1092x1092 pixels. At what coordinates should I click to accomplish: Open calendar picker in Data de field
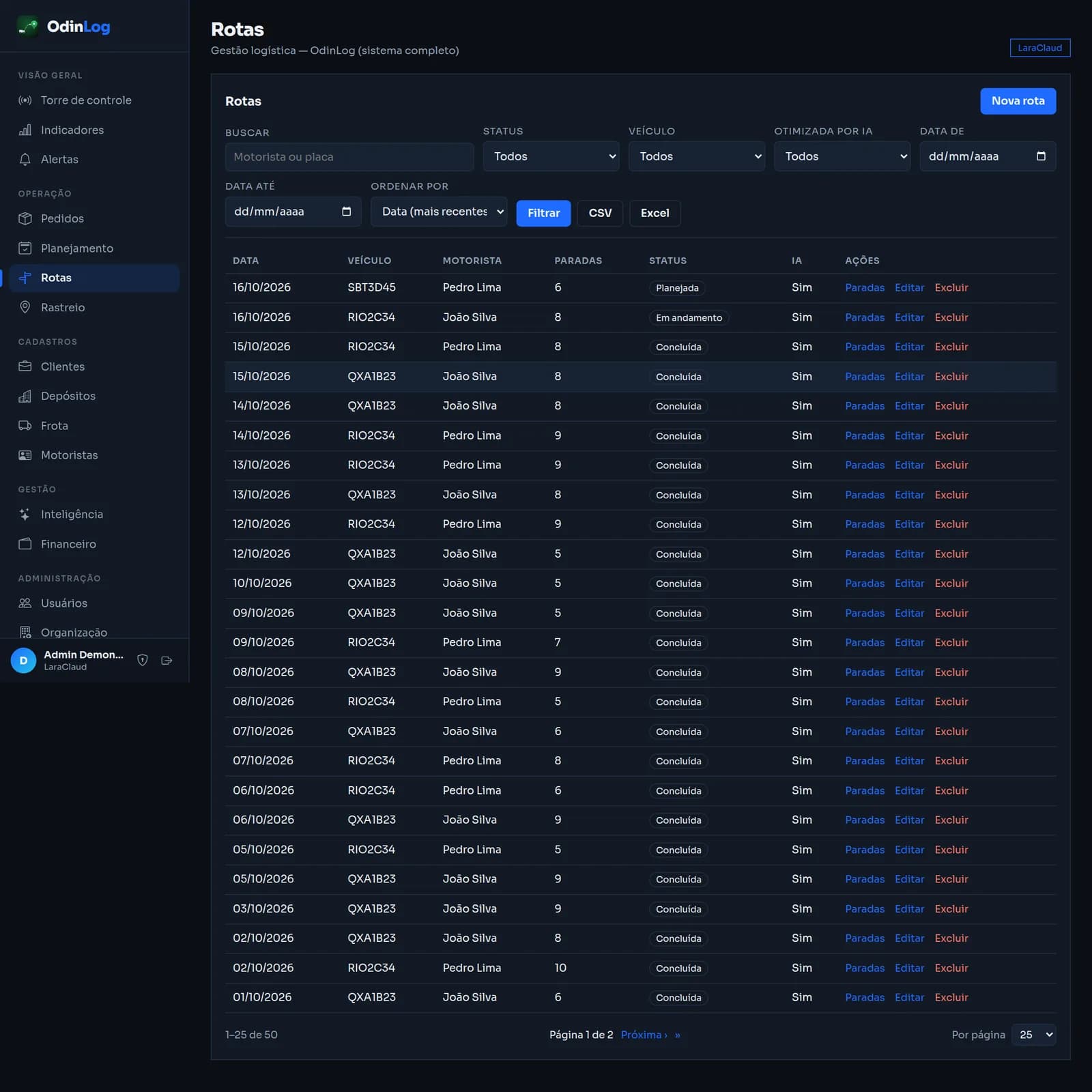tap(1041, 156)
